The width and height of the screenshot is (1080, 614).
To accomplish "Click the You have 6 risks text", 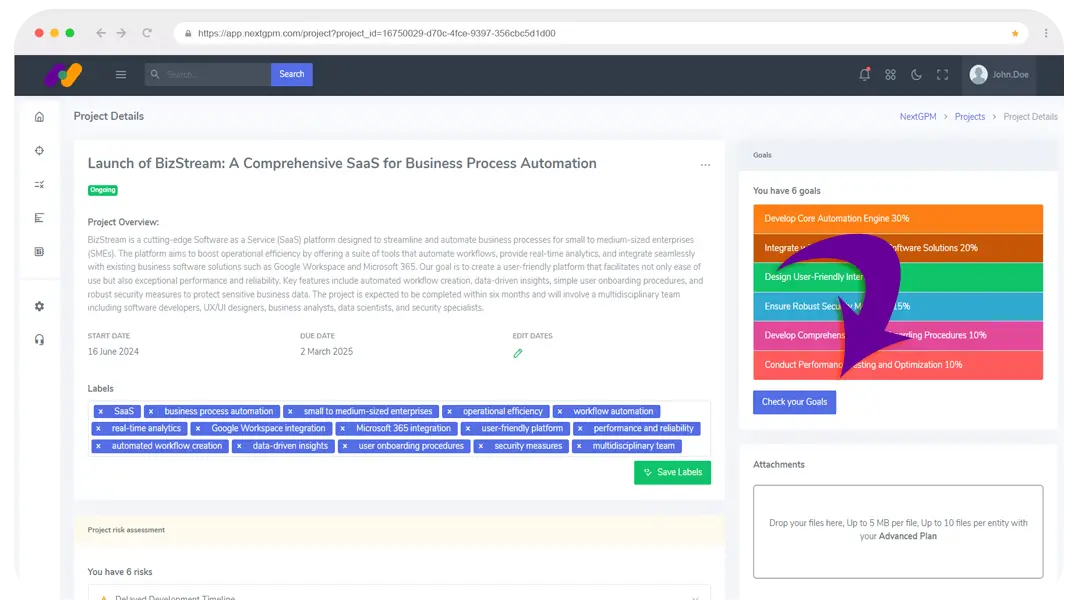I will coord(120,573).
